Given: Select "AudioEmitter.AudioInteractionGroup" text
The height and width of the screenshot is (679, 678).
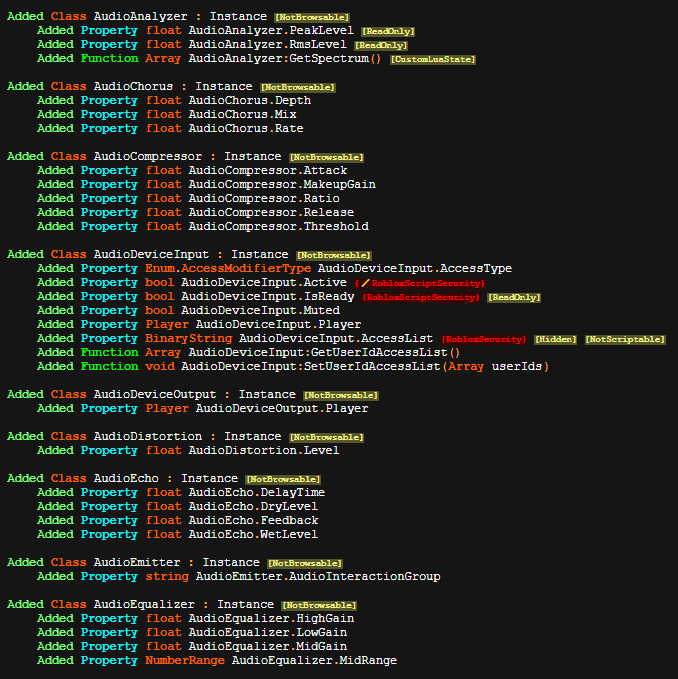Looking at the screenshot, I should 318,576.
